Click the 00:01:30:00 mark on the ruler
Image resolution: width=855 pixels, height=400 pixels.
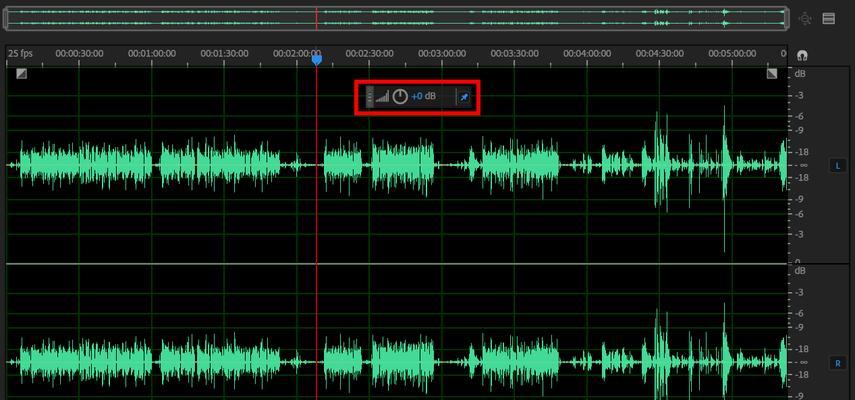(x=224, y=53)
